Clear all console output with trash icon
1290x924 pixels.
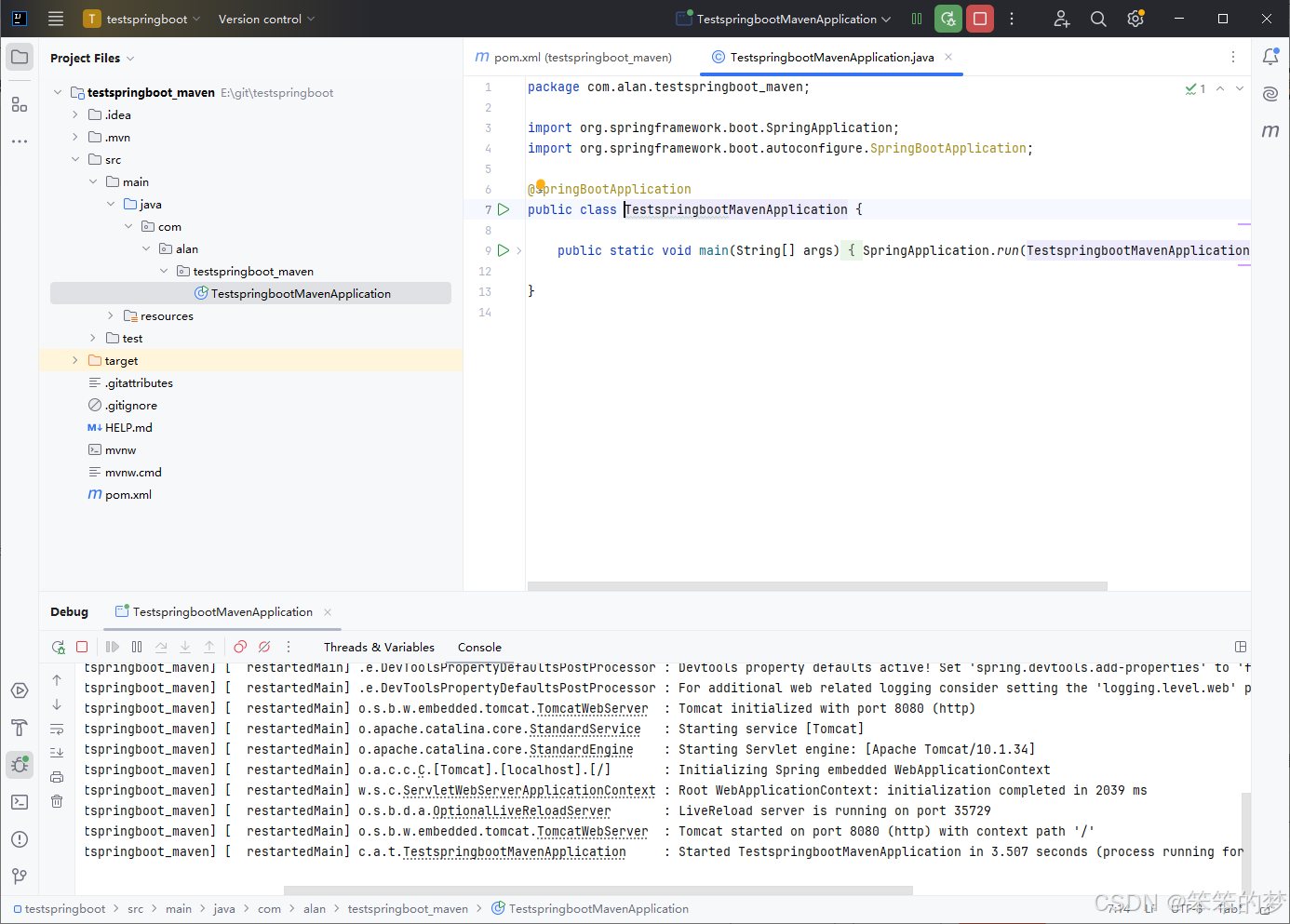56,801
